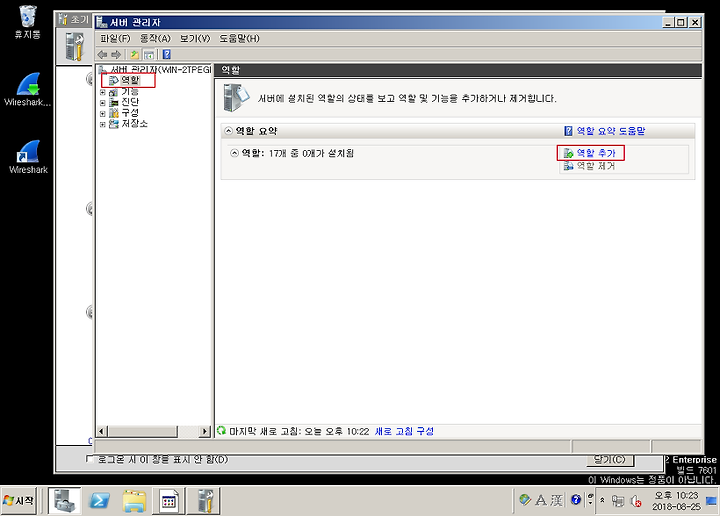The image size is (720, 516).
Task: Open PowerShell from the taskbar
Action: [99, 500]
